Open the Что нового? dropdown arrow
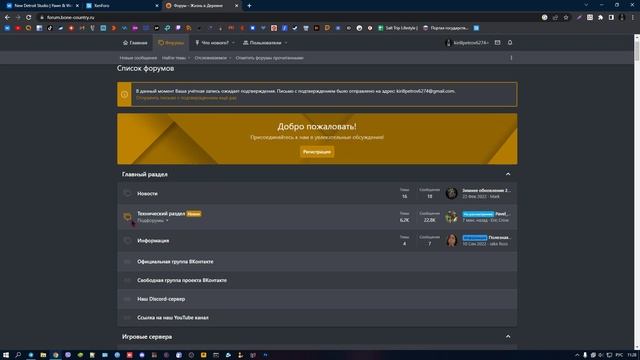 [x=233, y=43]
